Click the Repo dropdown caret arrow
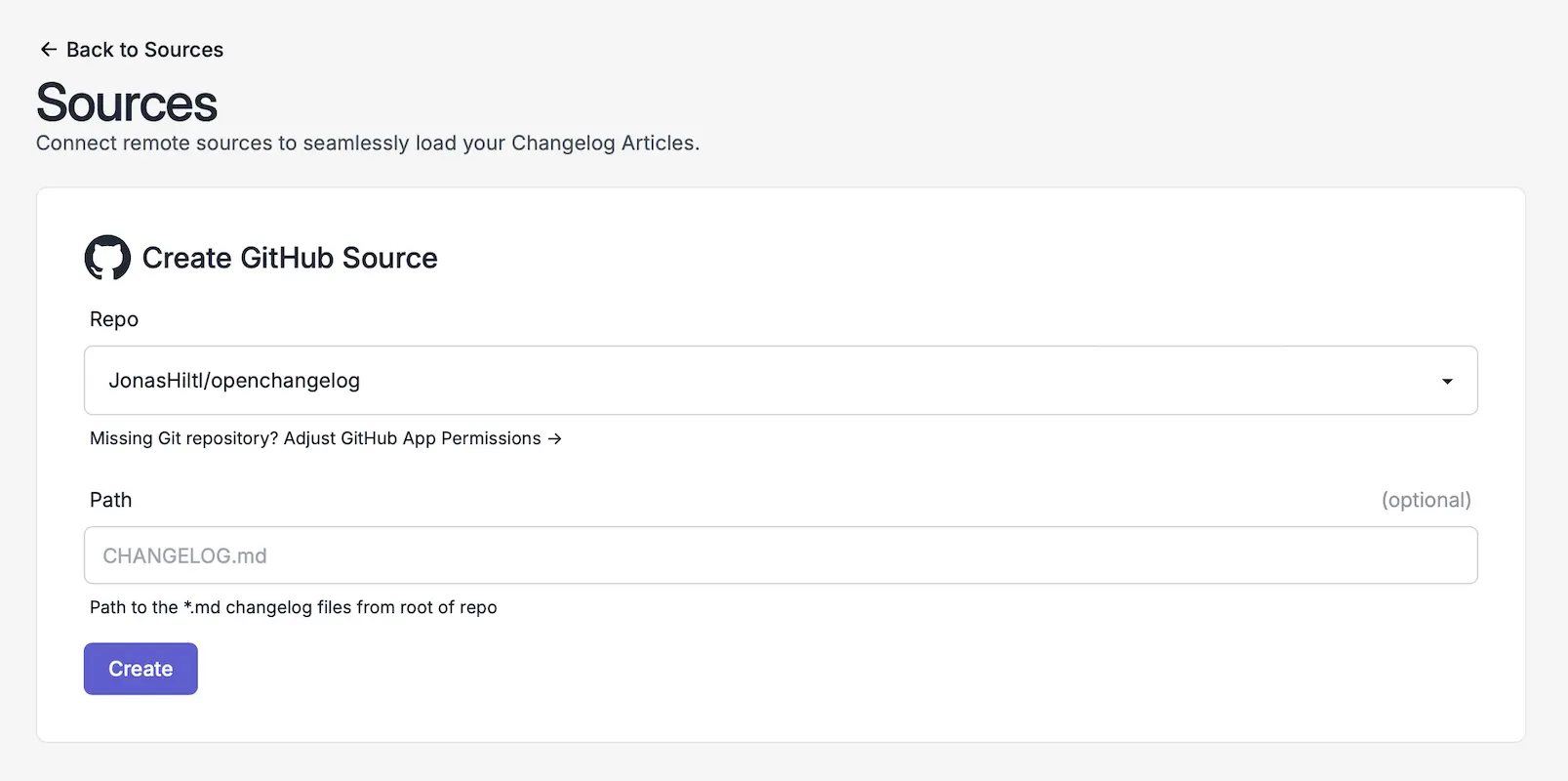 (x=1447, y=382)
